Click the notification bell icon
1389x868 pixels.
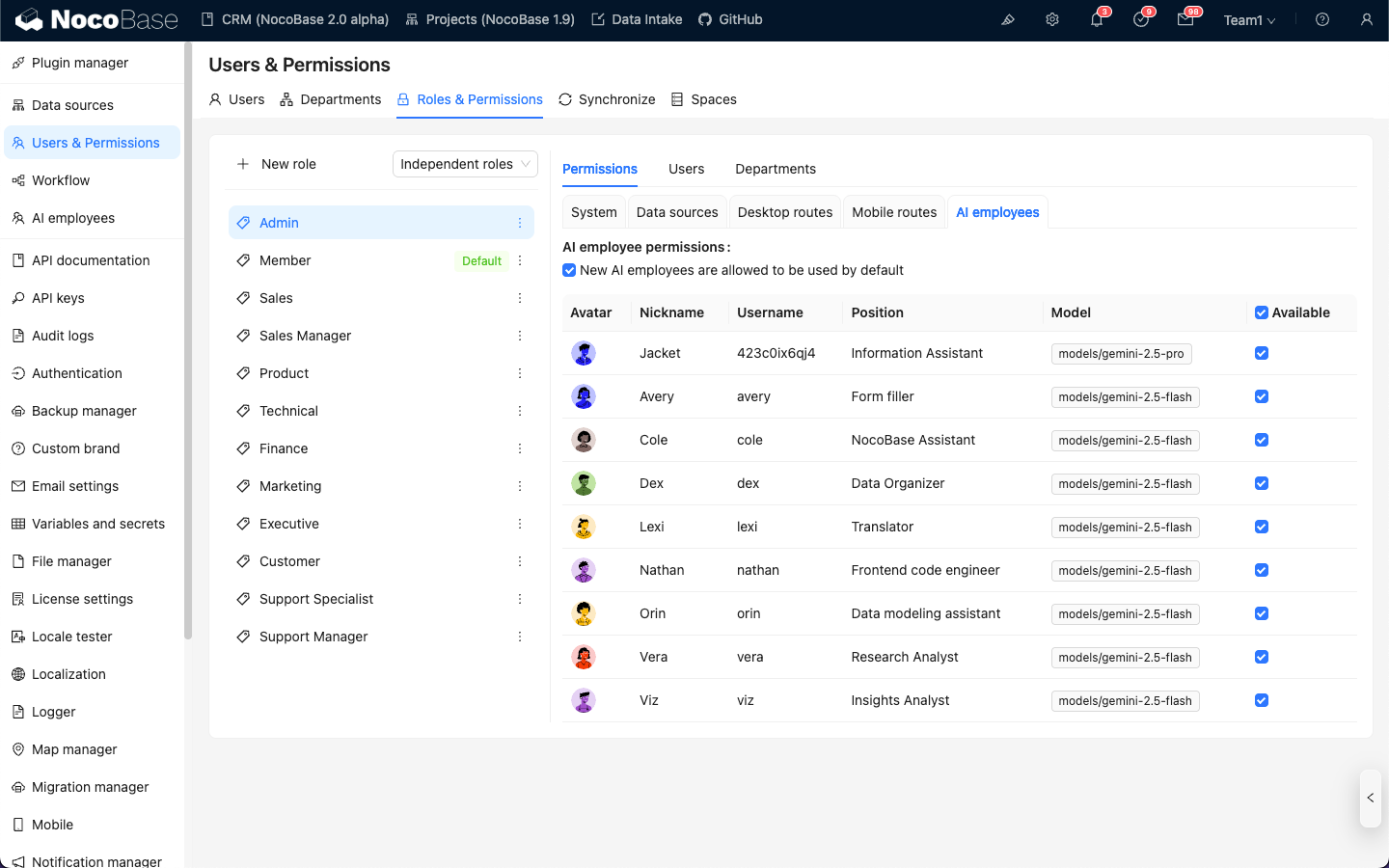click(1097, 20)
